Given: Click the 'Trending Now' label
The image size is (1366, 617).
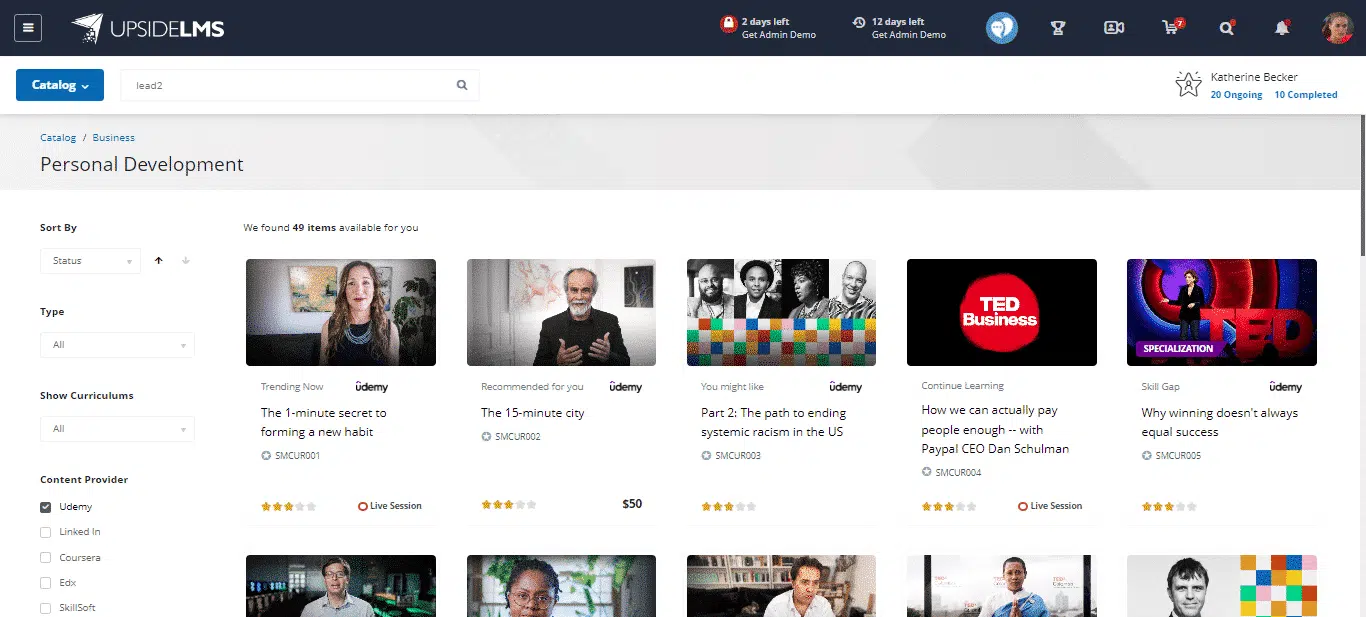Looking at the screenshot, I should pyautogui.click(x=292, y=387).
